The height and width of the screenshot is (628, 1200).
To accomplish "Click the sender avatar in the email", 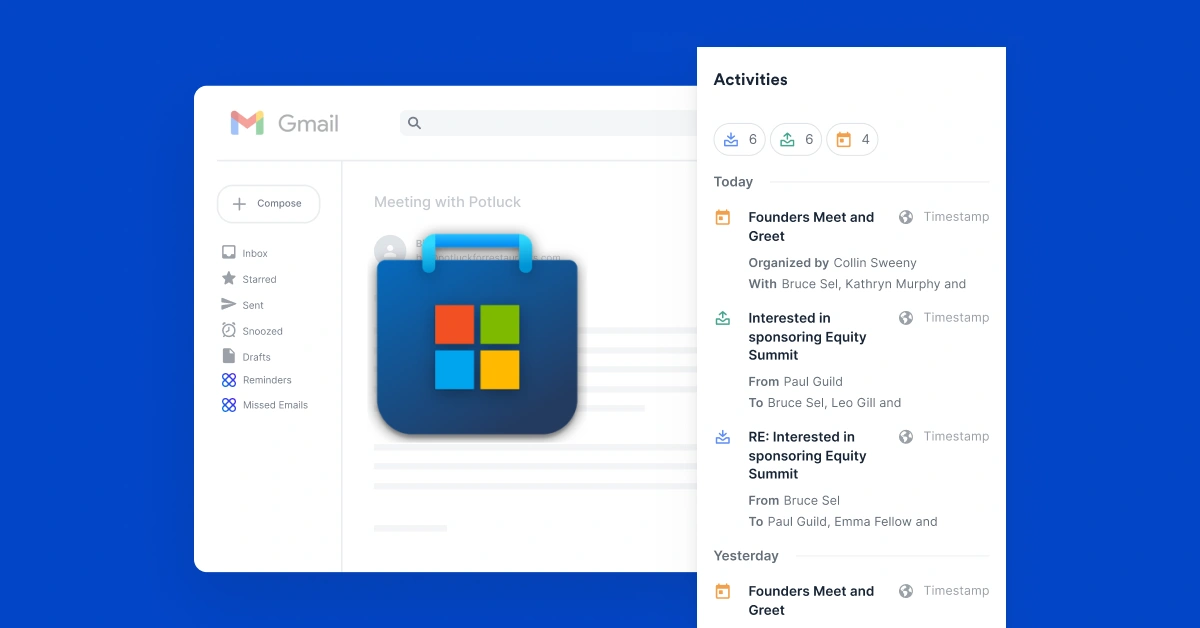I will coord(389,251).
